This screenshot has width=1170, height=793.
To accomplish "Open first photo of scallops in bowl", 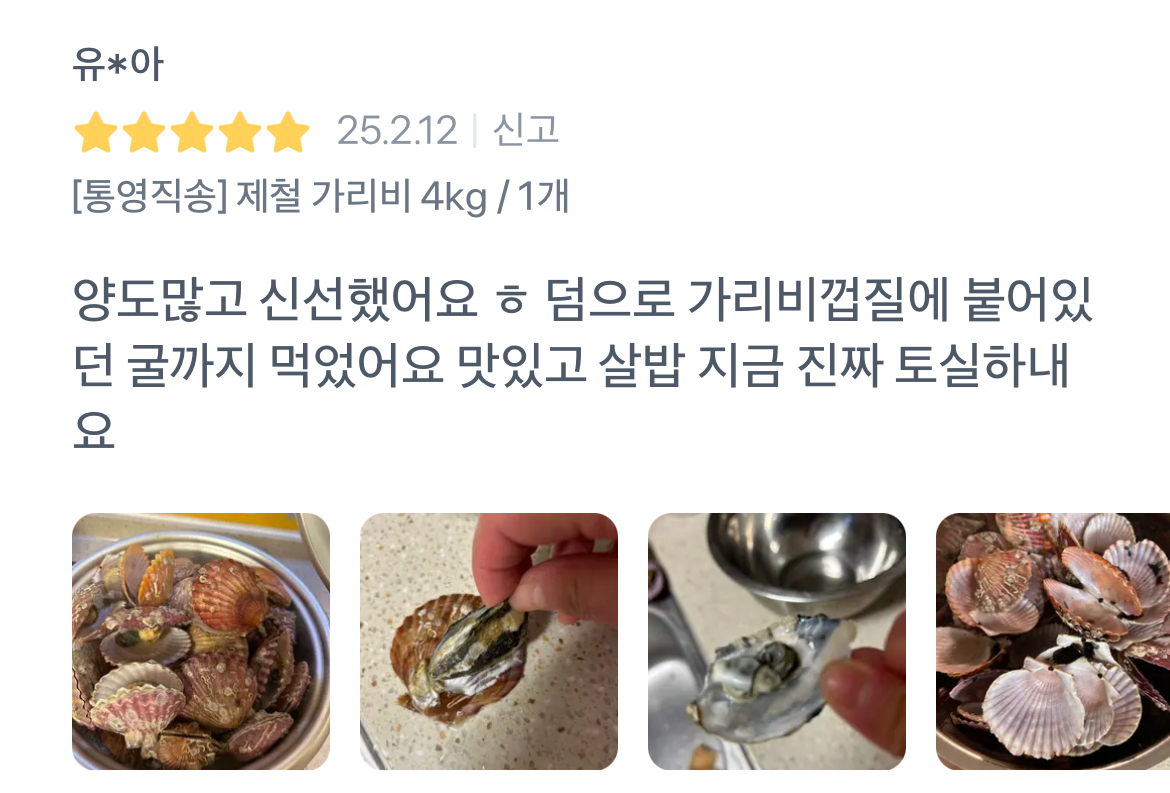I will 201,641.
